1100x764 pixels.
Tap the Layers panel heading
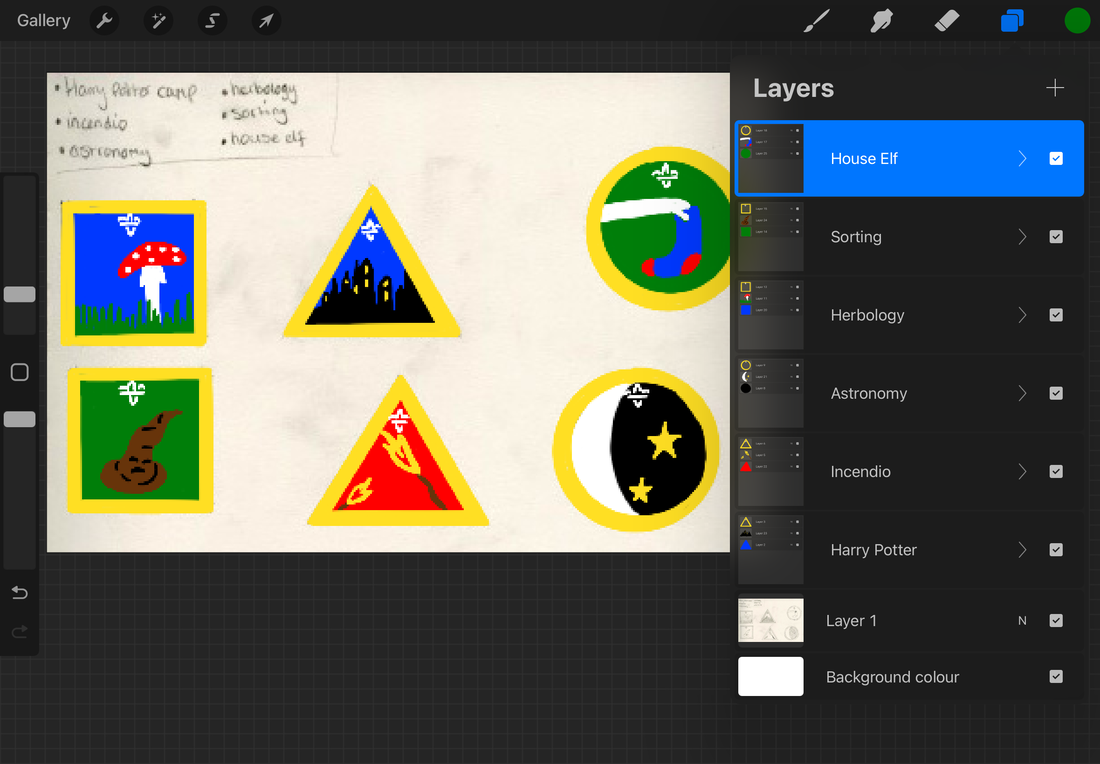(x=793, y=88)
